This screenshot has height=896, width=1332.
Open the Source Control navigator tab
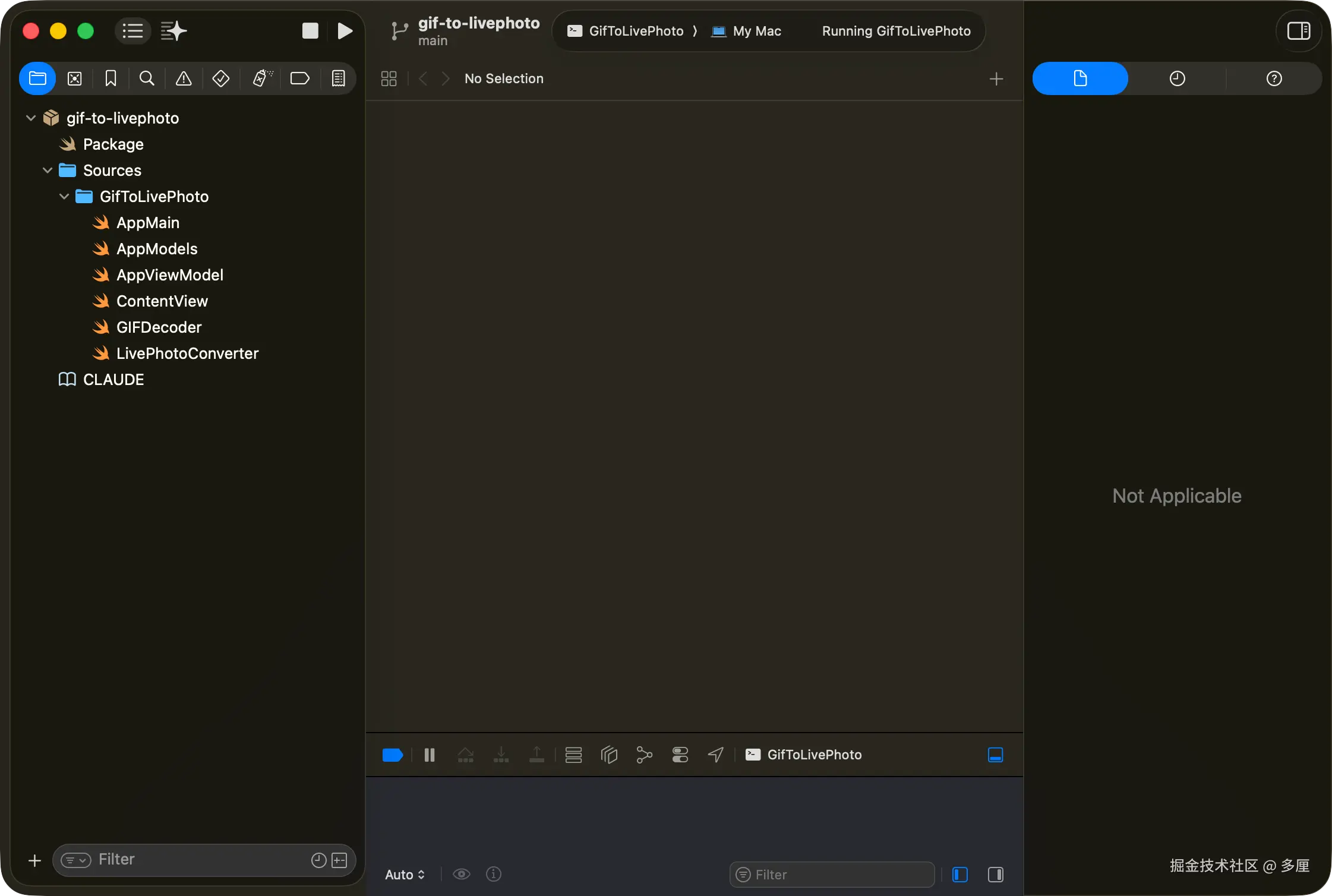(x=74, y=78)
